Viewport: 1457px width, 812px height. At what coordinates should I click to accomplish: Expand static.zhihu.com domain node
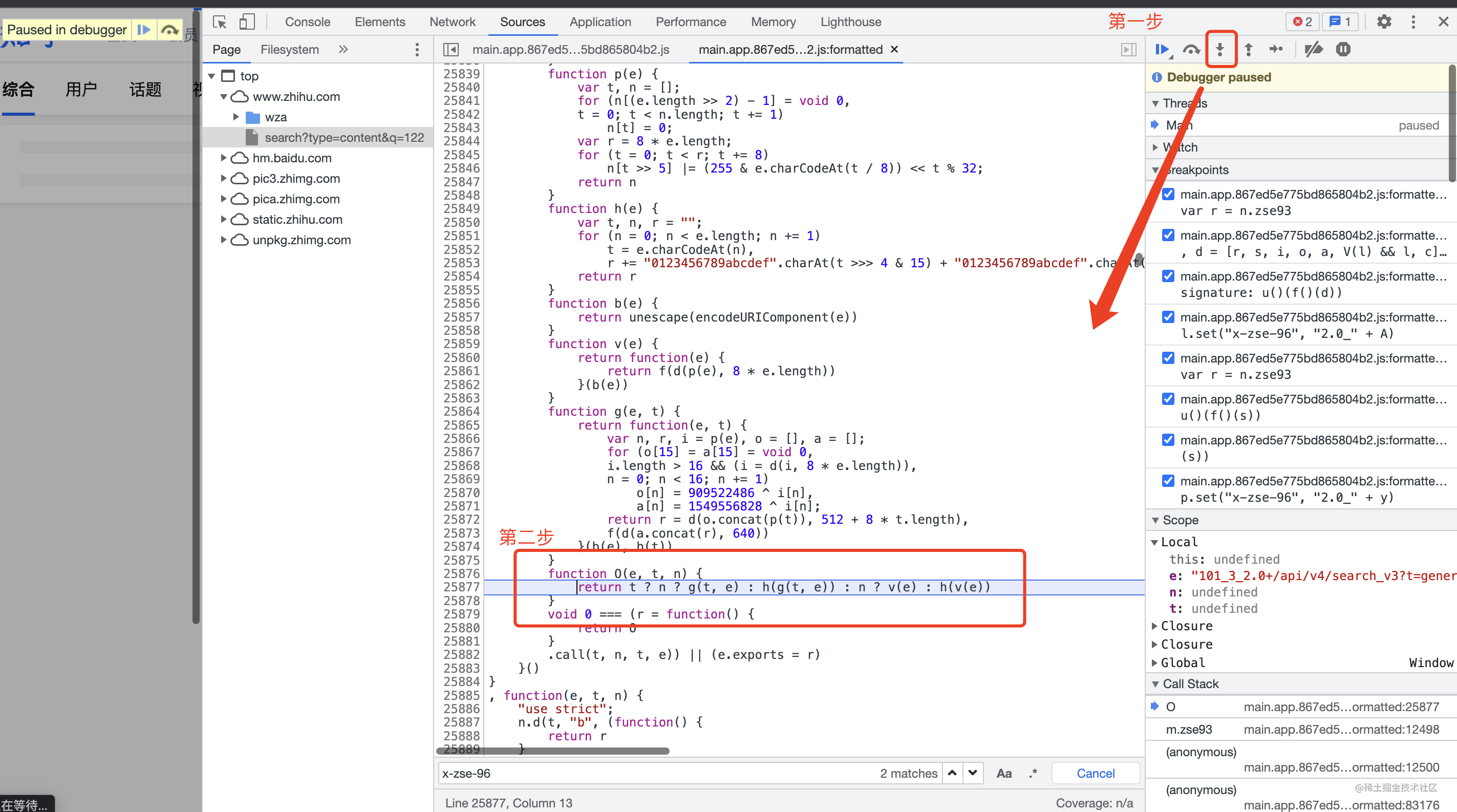point(223,220)
